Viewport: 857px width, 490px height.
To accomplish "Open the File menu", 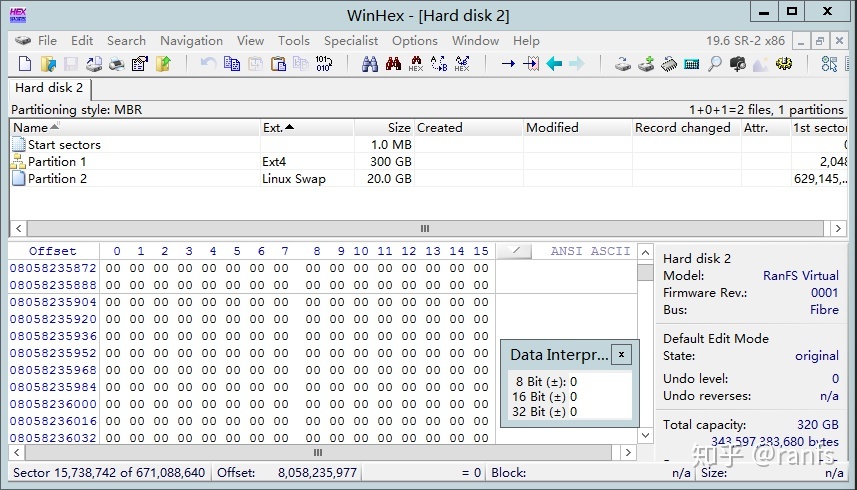I will tap(47, 41).
